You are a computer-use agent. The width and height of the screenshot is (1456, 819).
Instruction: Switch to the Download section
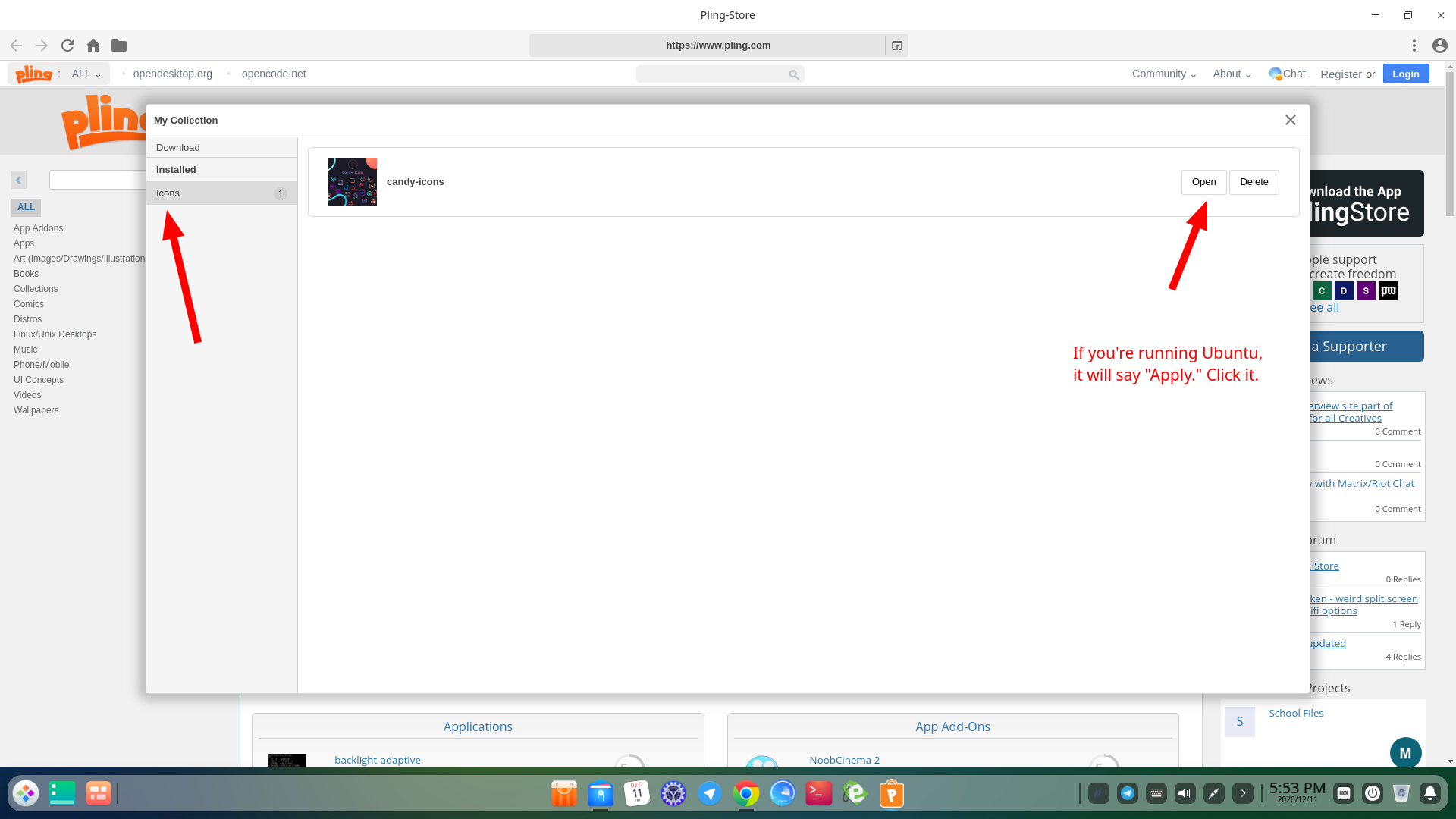[221, 148]
